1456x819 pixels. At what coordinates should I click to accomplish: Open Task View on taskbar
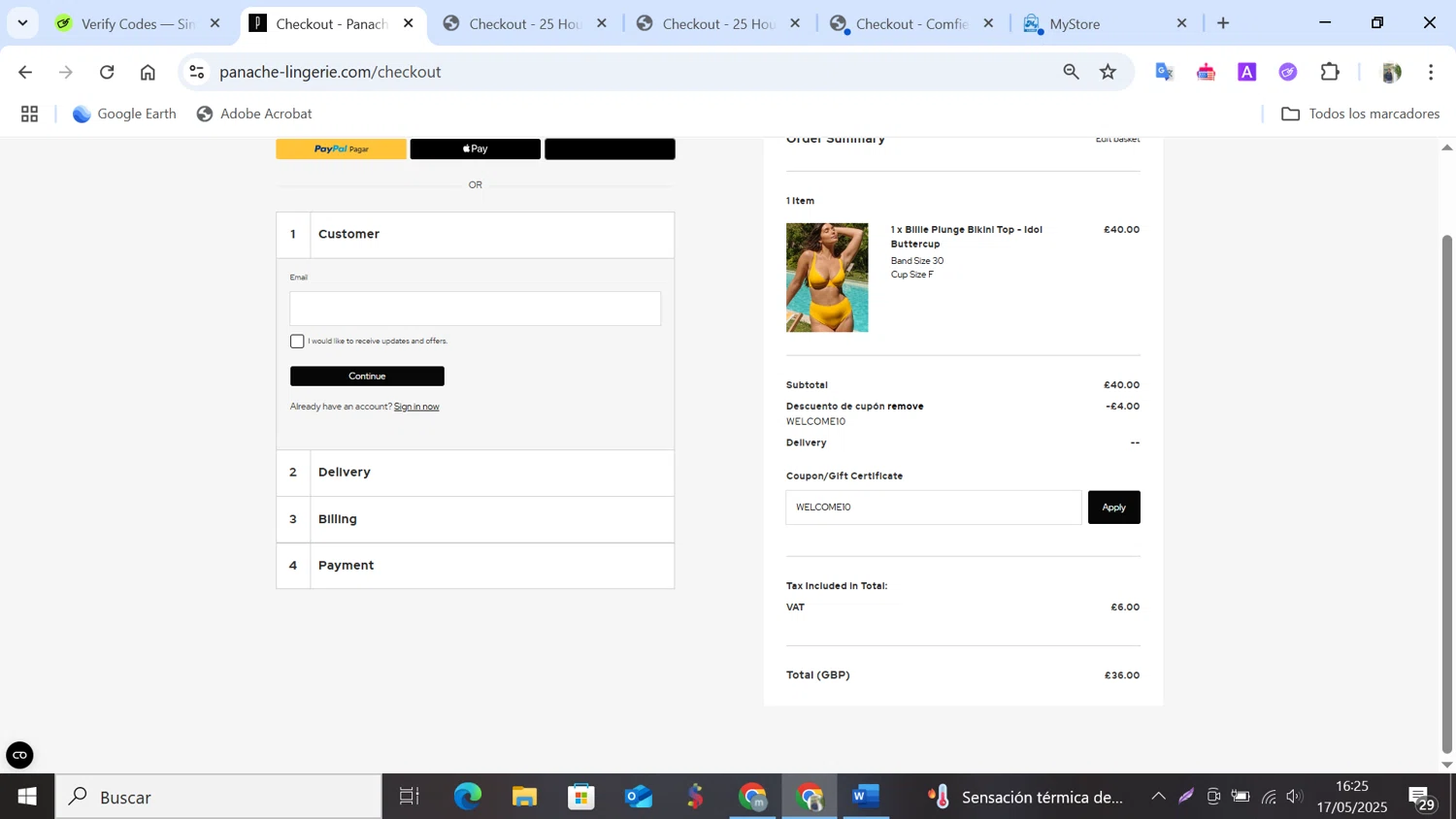pos(410,797)
